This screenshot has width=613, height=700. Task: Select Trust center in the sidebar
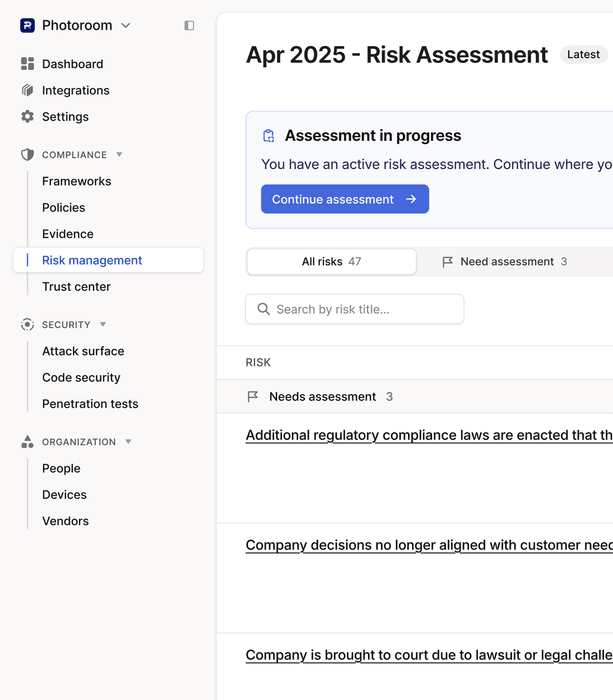coord(76,287)
